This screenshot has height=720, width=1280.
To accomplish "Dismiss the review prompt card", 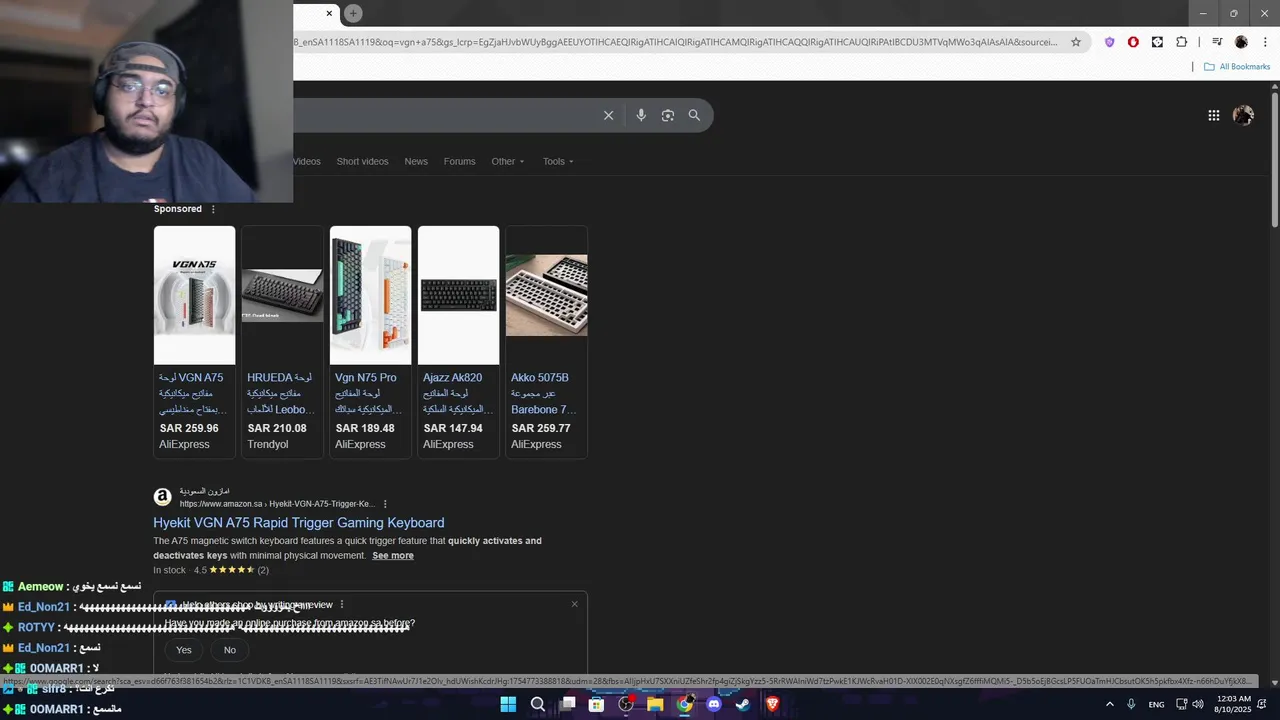I will pyautogui.click(x=575, y=604).
